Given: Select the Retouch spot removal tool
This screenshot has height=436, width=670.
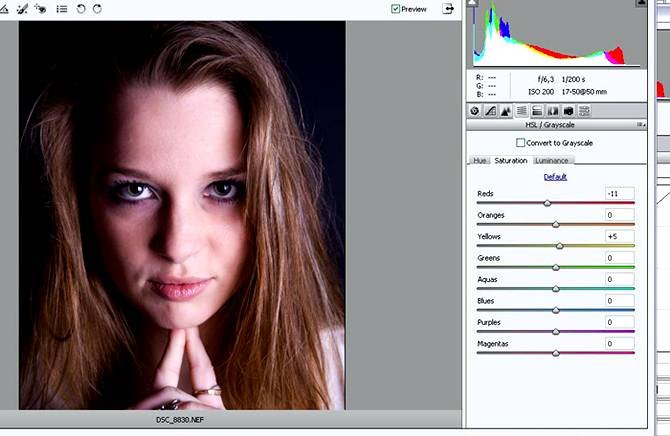Looking at the screenshot, I should point(21,9).
